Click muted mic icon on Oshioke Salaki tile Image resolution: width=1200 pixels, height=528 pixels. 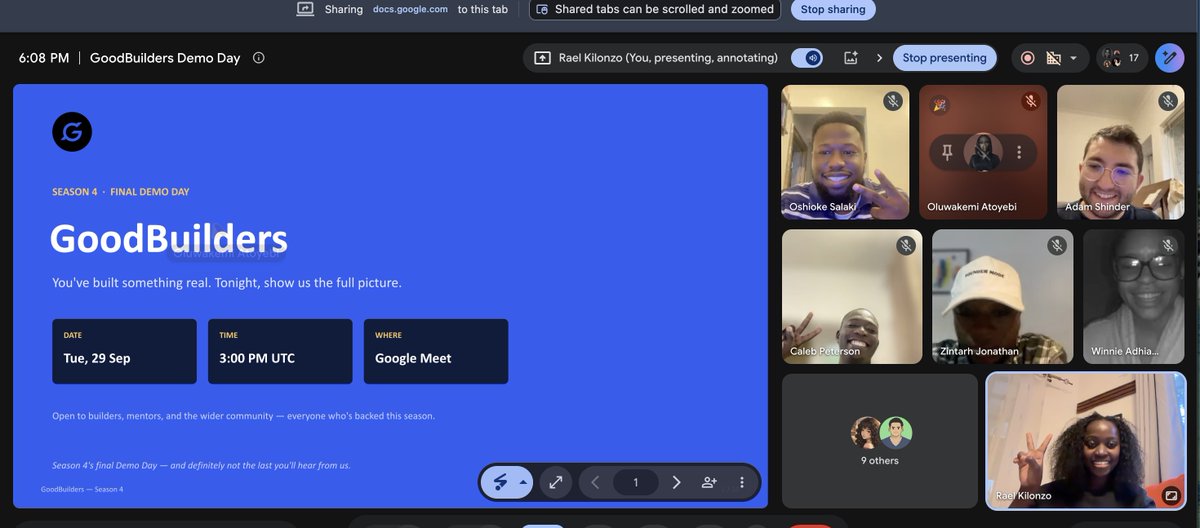pyautogui.click(x=893, y=101)
